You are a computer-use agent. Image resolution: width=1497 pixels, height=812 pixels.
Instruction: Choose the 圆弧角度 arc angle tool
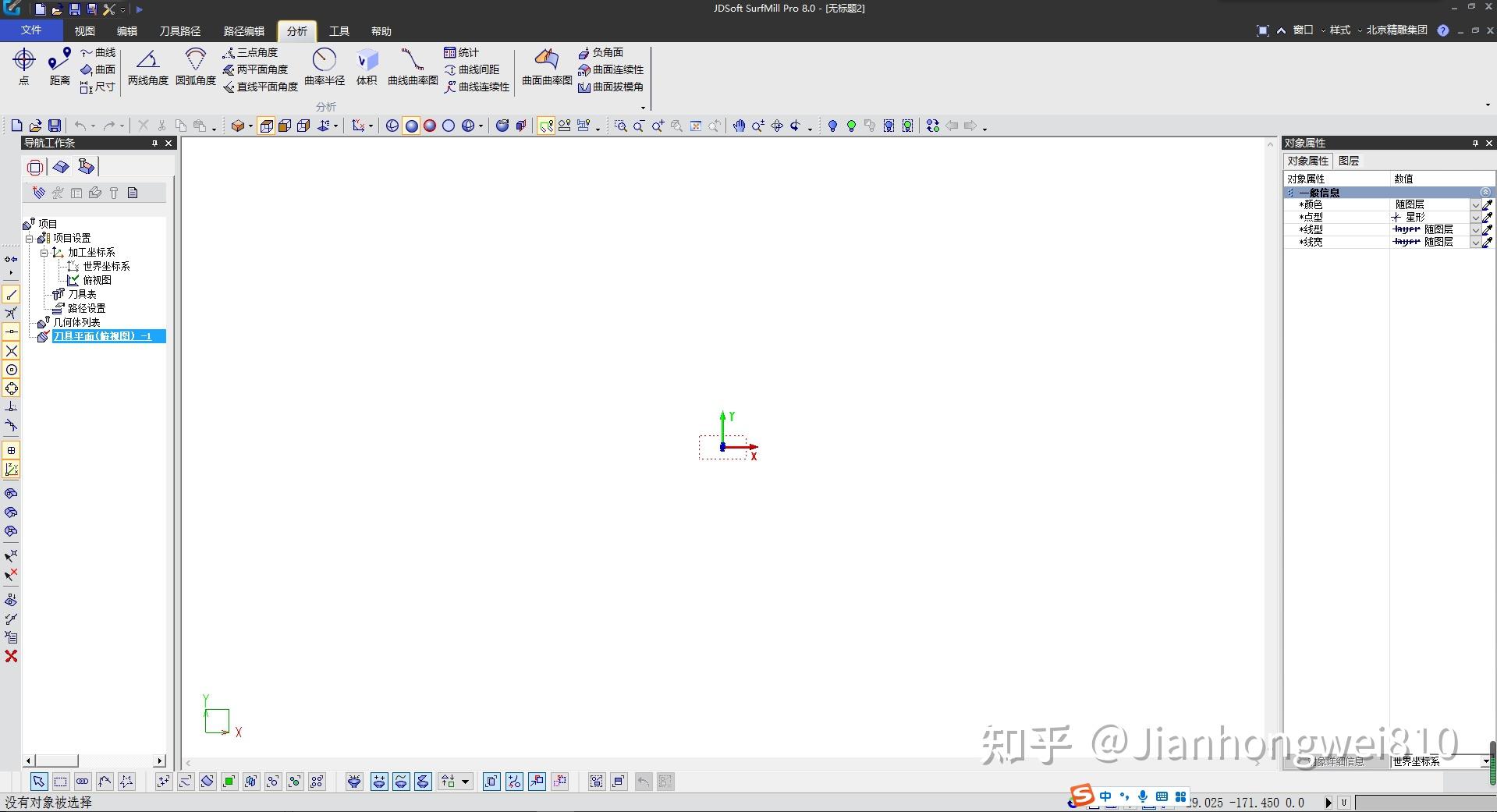tap(195, 67)
